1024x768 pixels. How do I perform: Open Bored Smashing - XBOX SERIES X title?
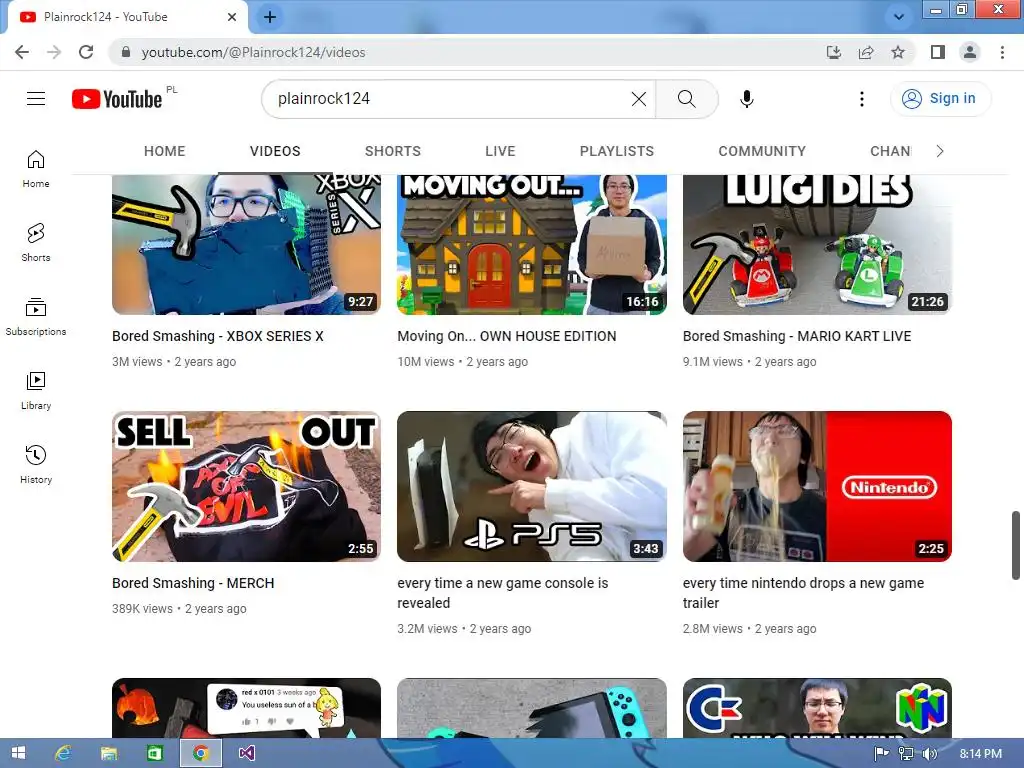217,336
